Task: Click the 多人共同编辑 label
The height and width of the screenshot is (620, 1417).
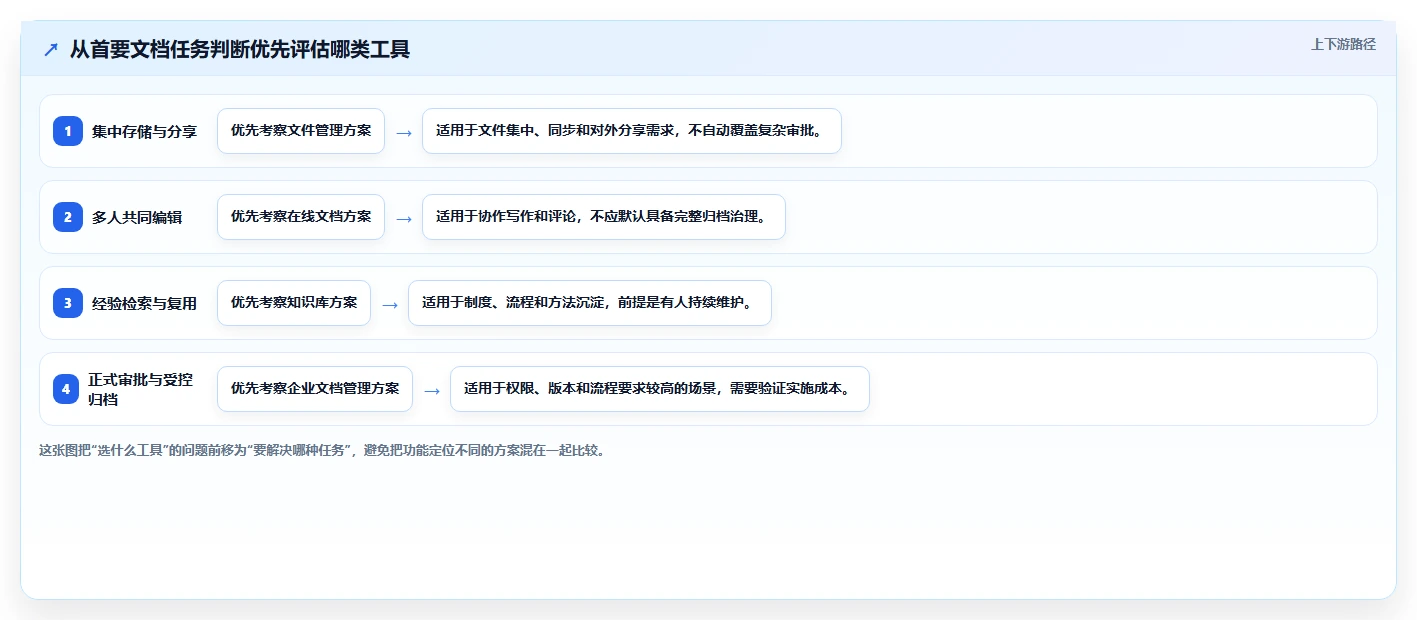Action: (137, 217)
